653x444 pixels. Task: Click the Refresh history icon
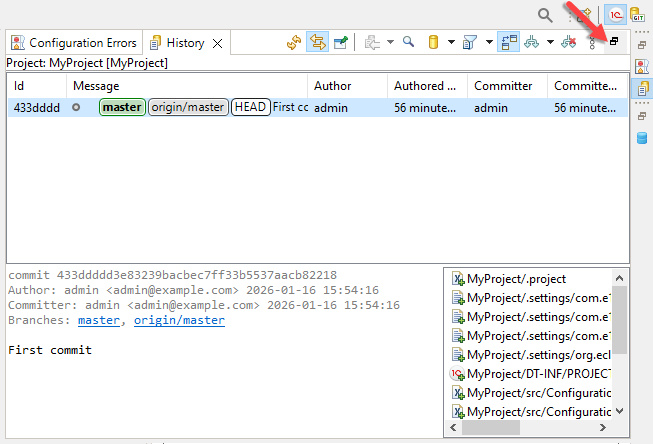[x=293, y=42]
